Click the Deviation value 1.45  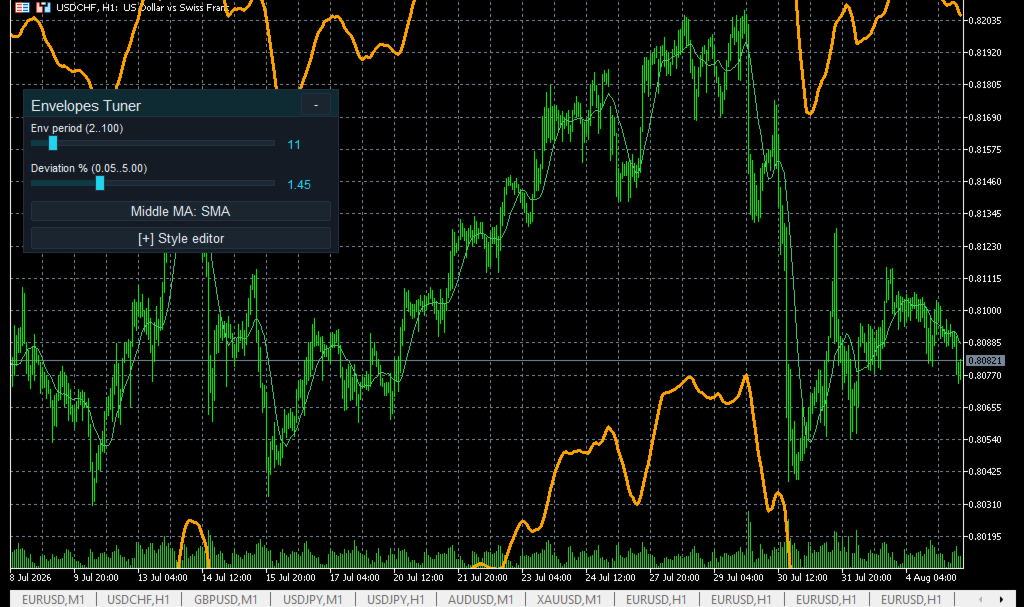pyautogui.click(x=299, y=185)
